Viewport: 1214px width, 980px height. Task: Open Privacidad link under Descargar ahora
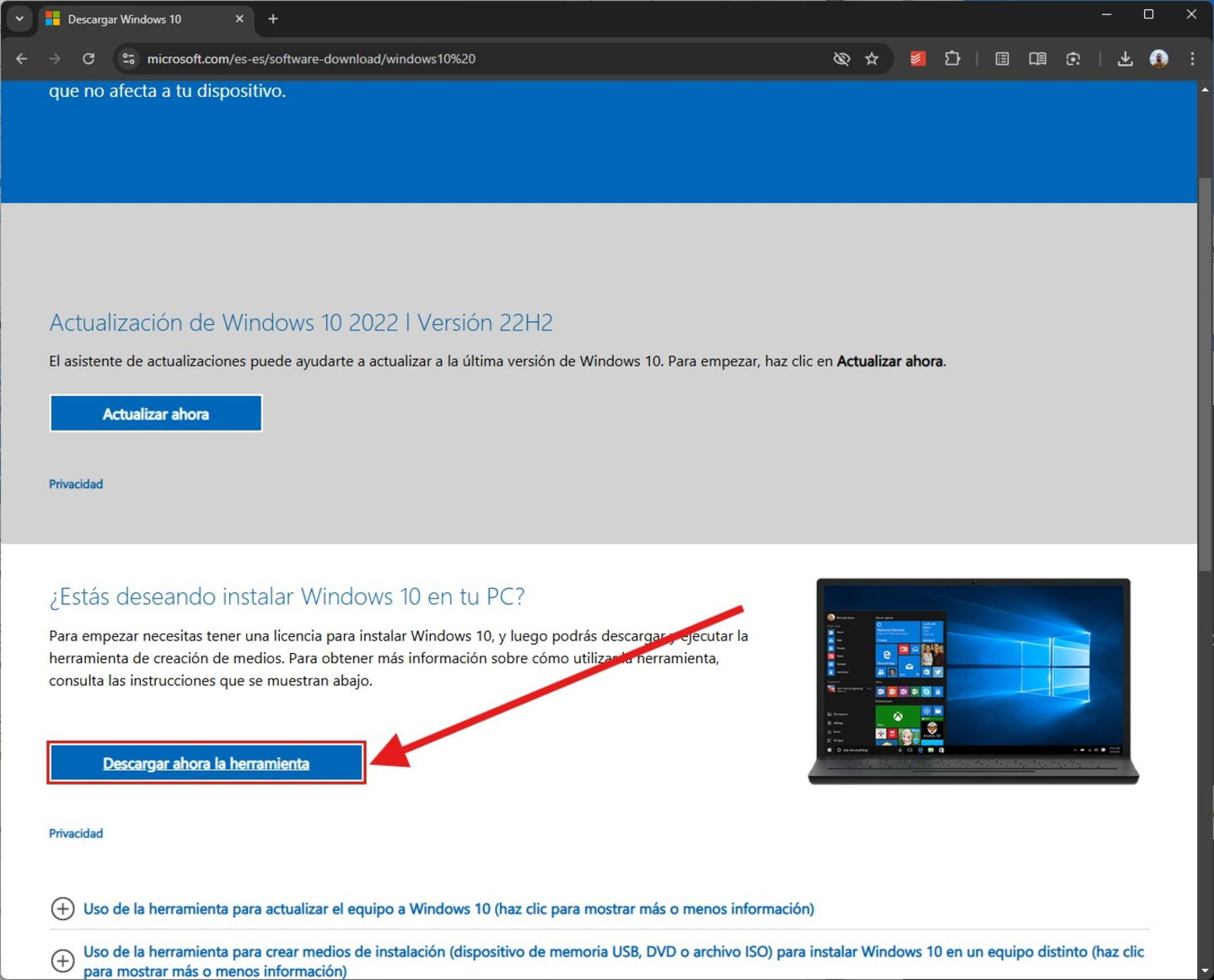coord(76,833)
